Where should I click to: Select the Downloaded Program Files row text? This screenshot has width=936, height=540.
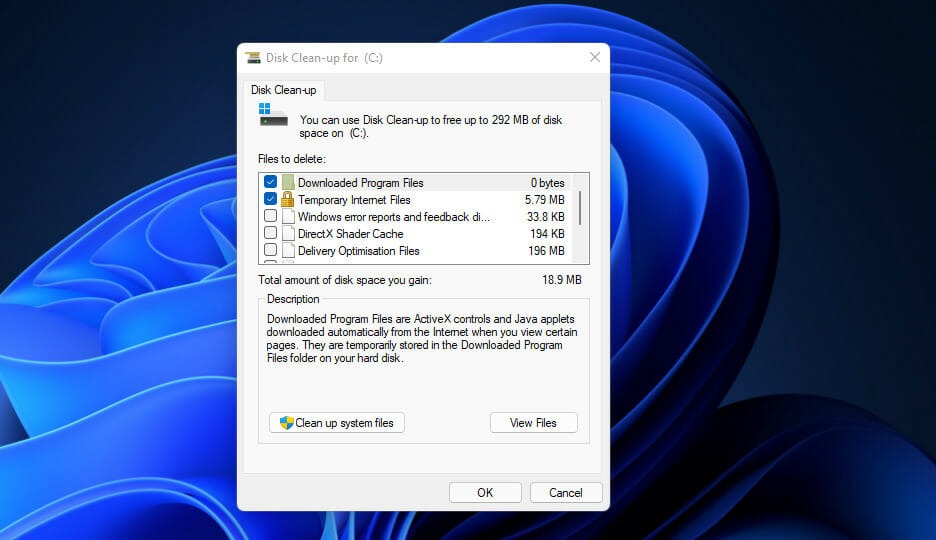click(361, 183)
